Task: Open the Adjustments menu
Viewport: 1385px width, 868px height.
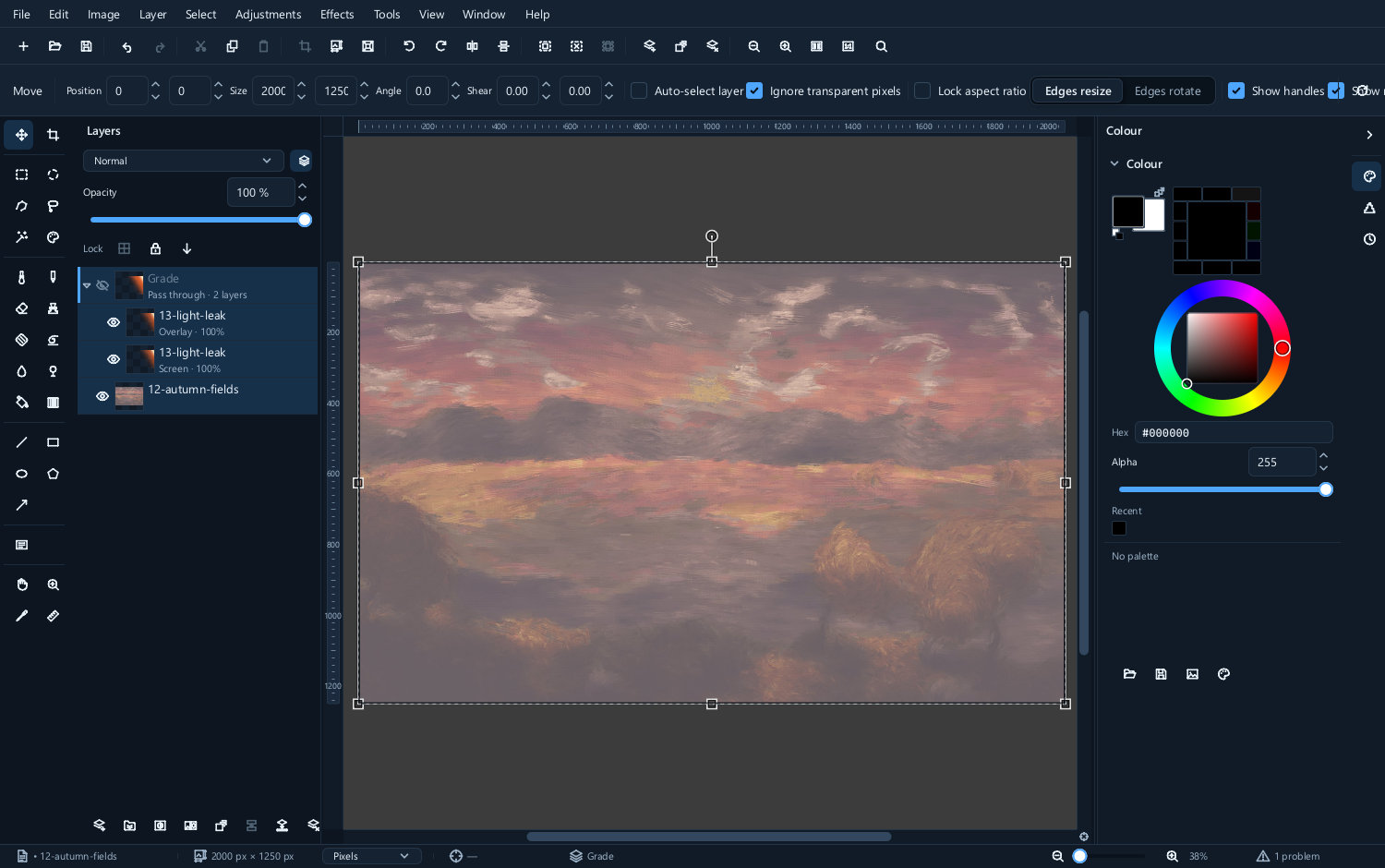Action: 268,14
